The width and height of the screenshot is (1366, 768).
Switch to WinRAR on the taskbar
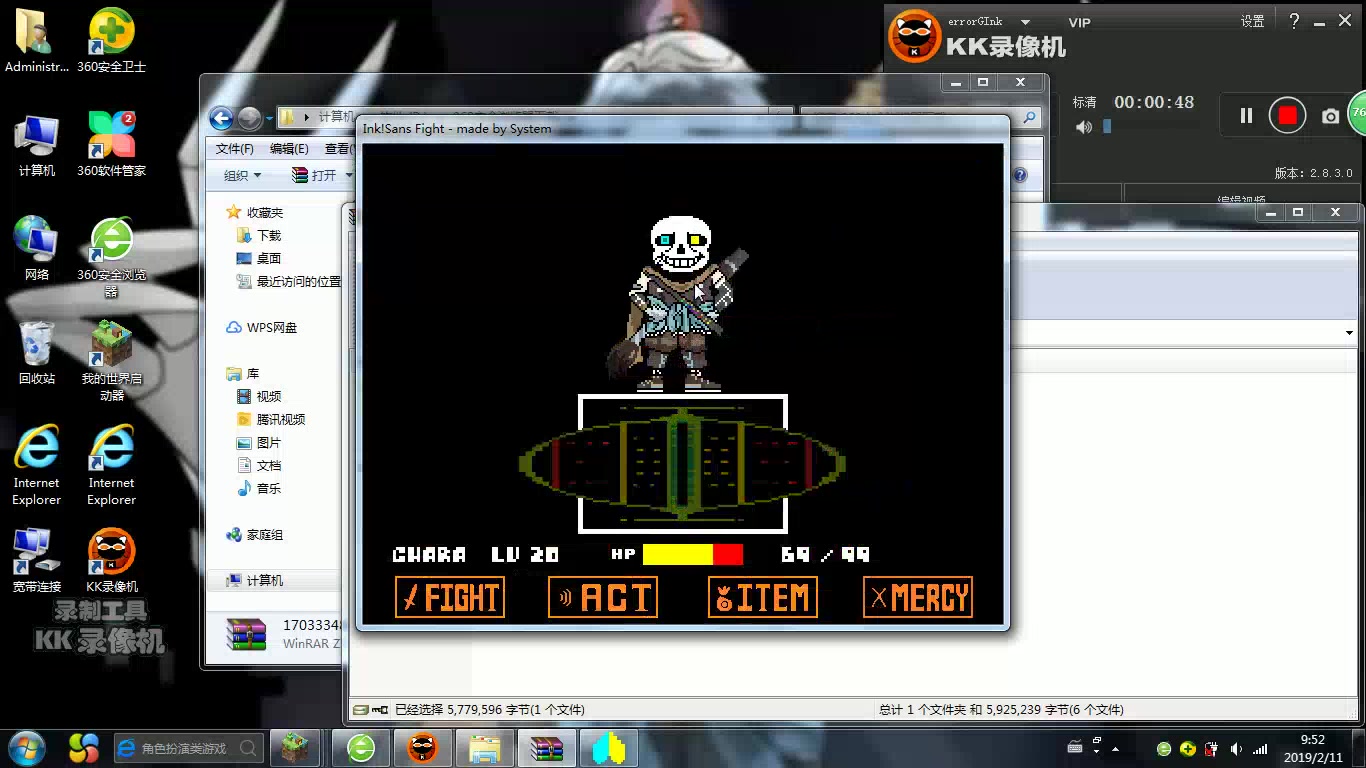[x=547, y=748]
